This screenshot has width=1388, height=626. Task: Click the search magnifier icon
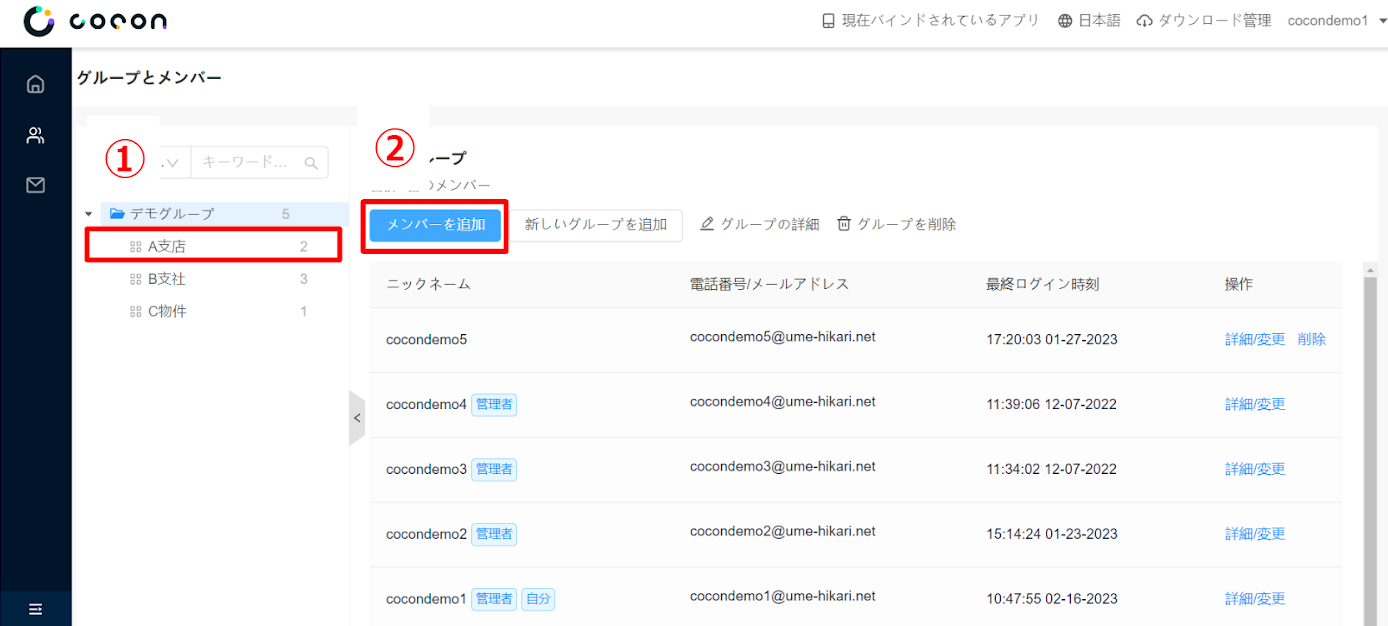click(311, 163)
